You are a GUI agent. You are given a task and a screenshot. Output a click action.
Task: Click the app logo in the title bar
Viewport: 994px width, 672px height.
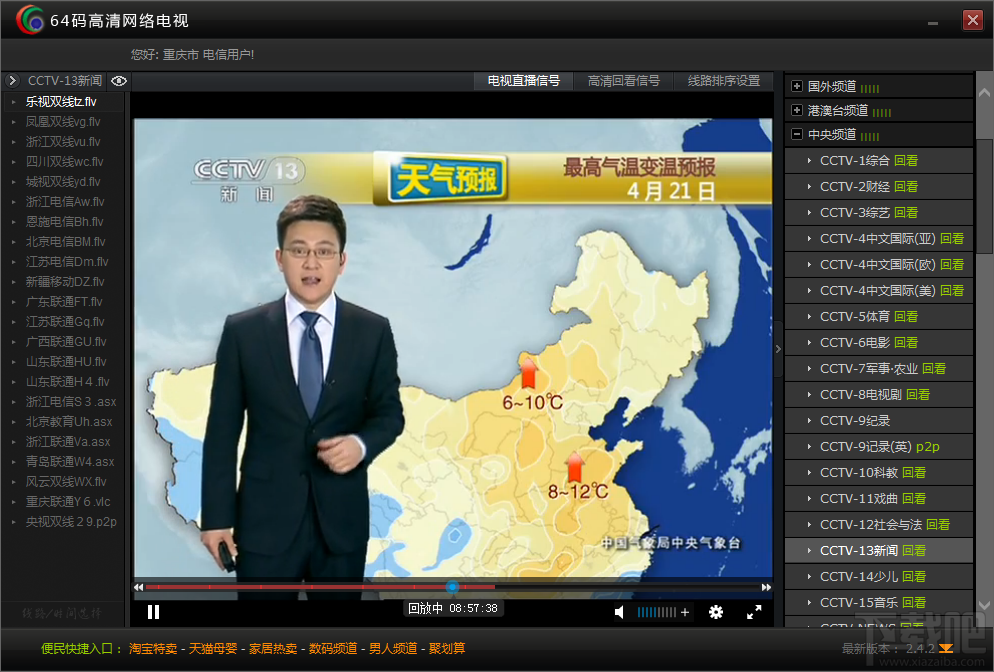[28, 18]
